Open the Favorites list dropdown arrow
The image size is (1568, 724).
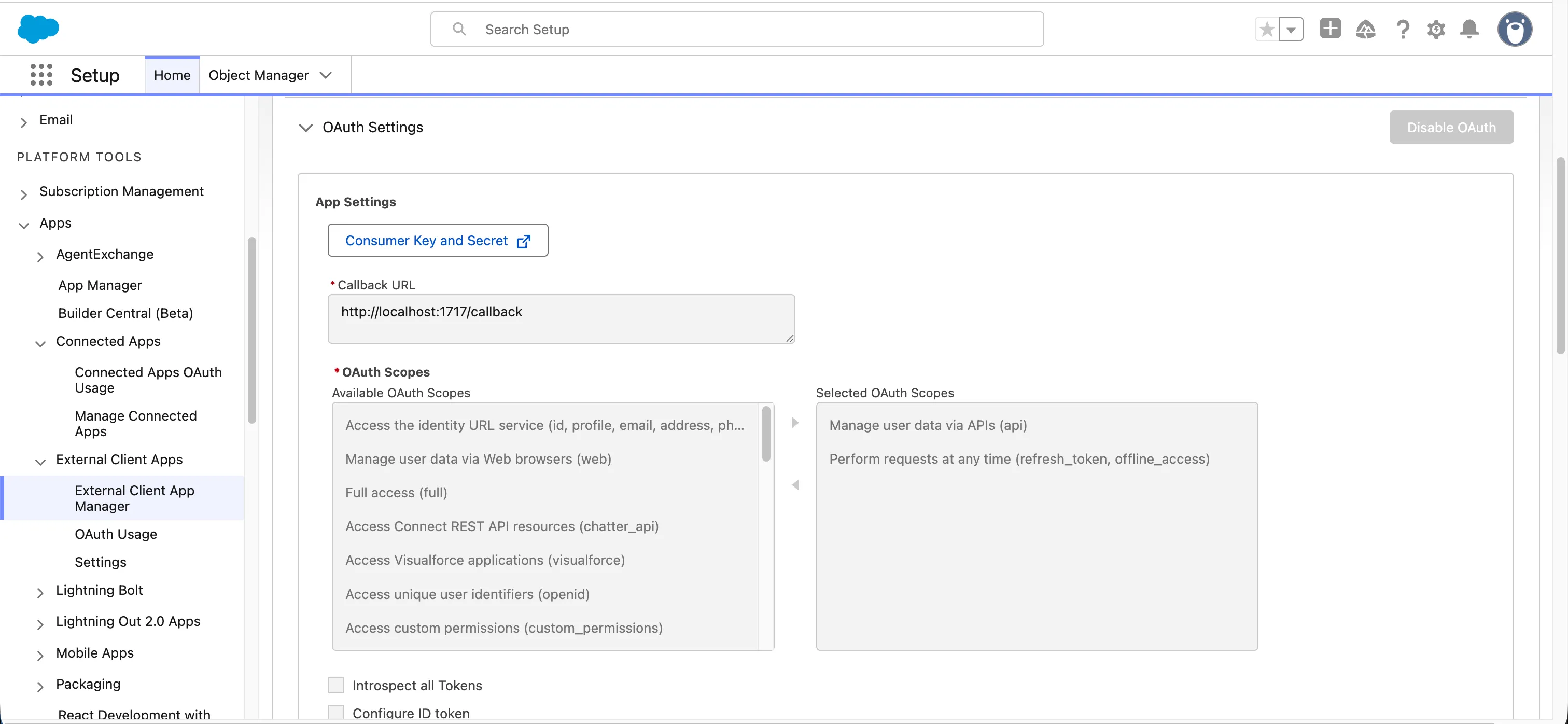pyautogui.click(x=1291, y=29)
